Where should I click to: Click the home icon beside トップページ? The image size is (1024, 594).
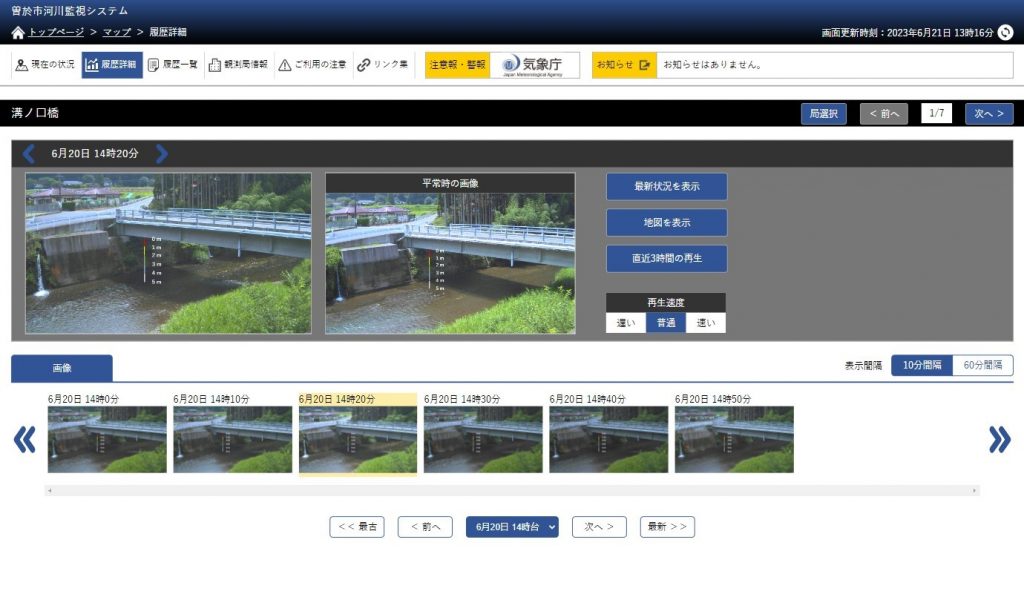click(18, 33)
